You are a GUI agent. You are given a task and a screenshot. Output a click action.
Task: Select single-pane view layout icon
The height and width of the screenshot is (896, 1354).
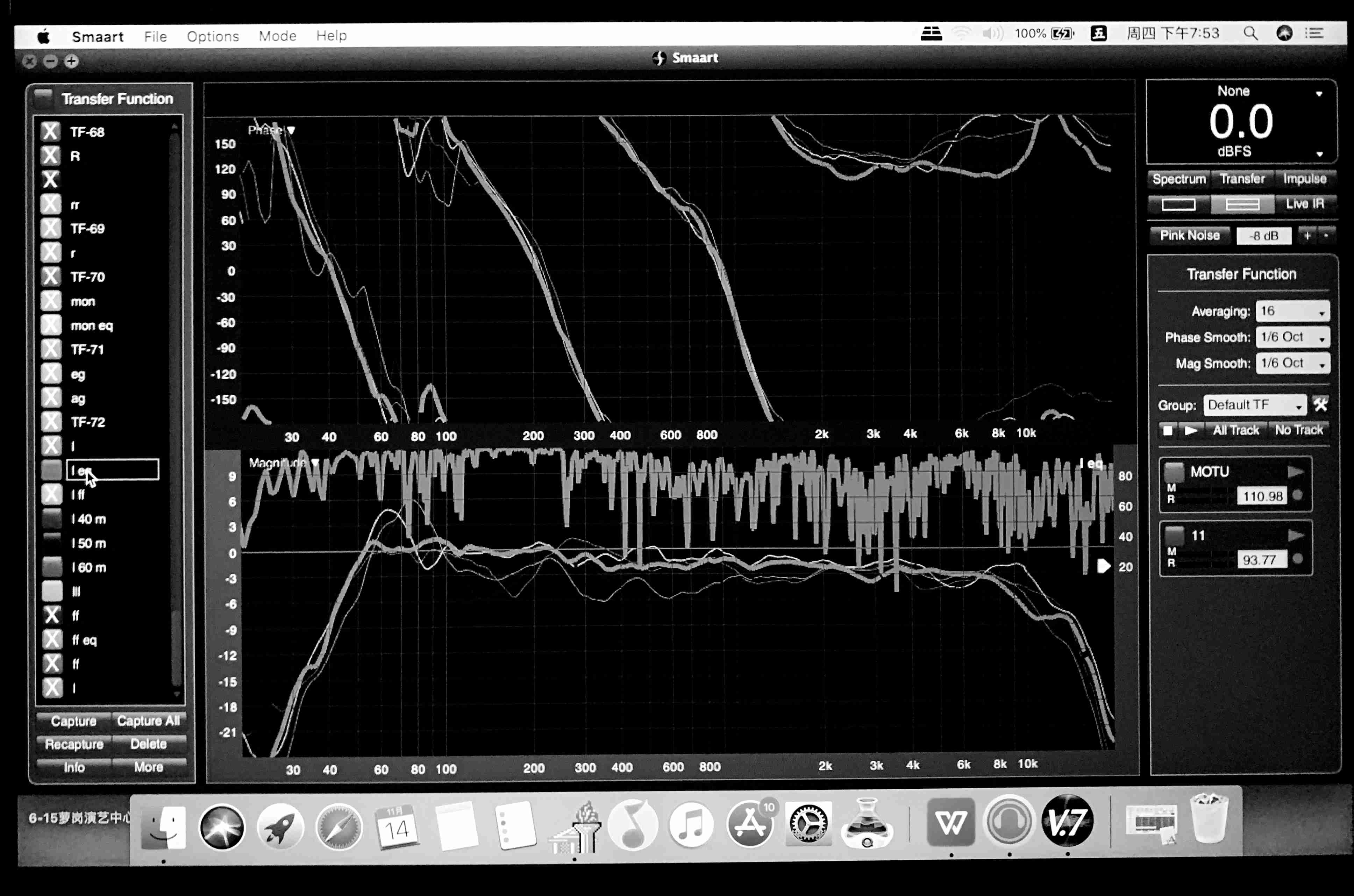click(1178, 205)
